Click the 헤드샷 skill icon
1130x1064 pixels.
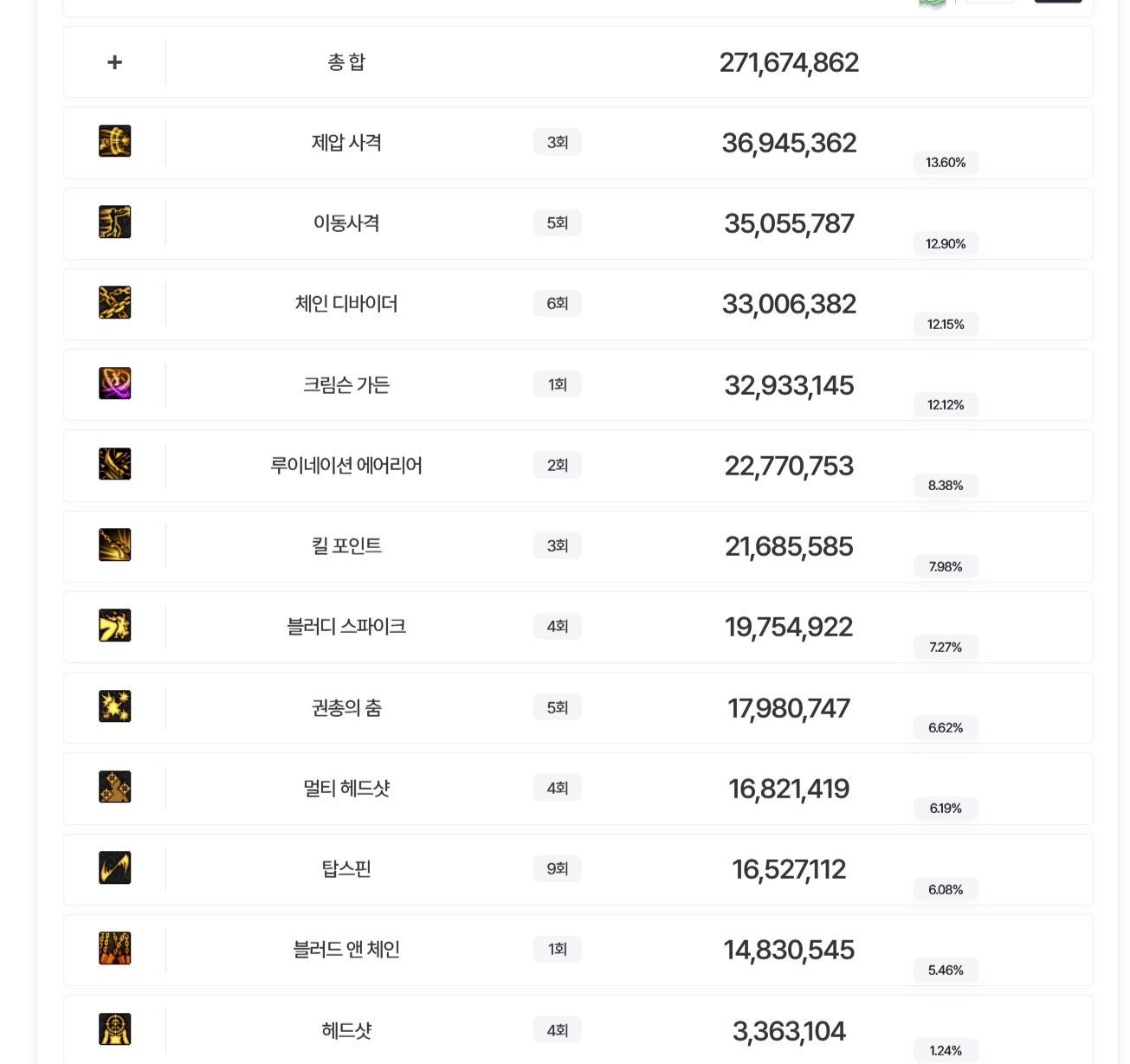(115, 1029)
